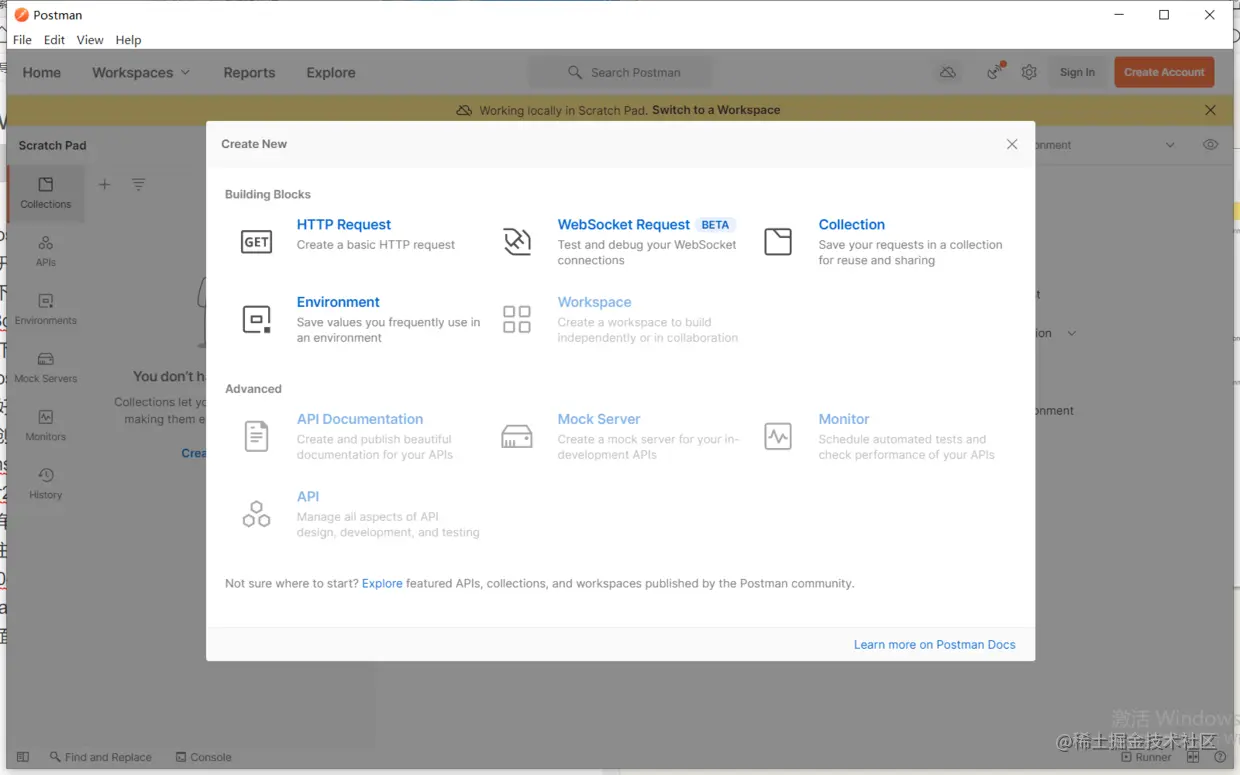Dismiss the Scratch Pad banner

(x=1210, y=110)
